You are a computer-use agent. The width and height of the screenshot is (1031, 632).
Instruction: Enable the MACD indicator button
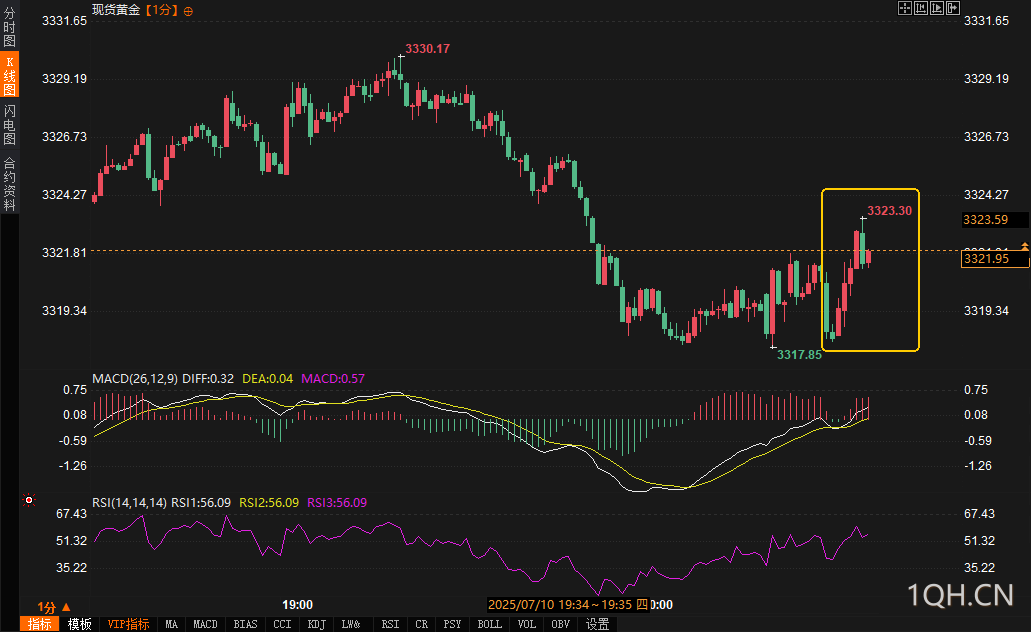[205, 624]
